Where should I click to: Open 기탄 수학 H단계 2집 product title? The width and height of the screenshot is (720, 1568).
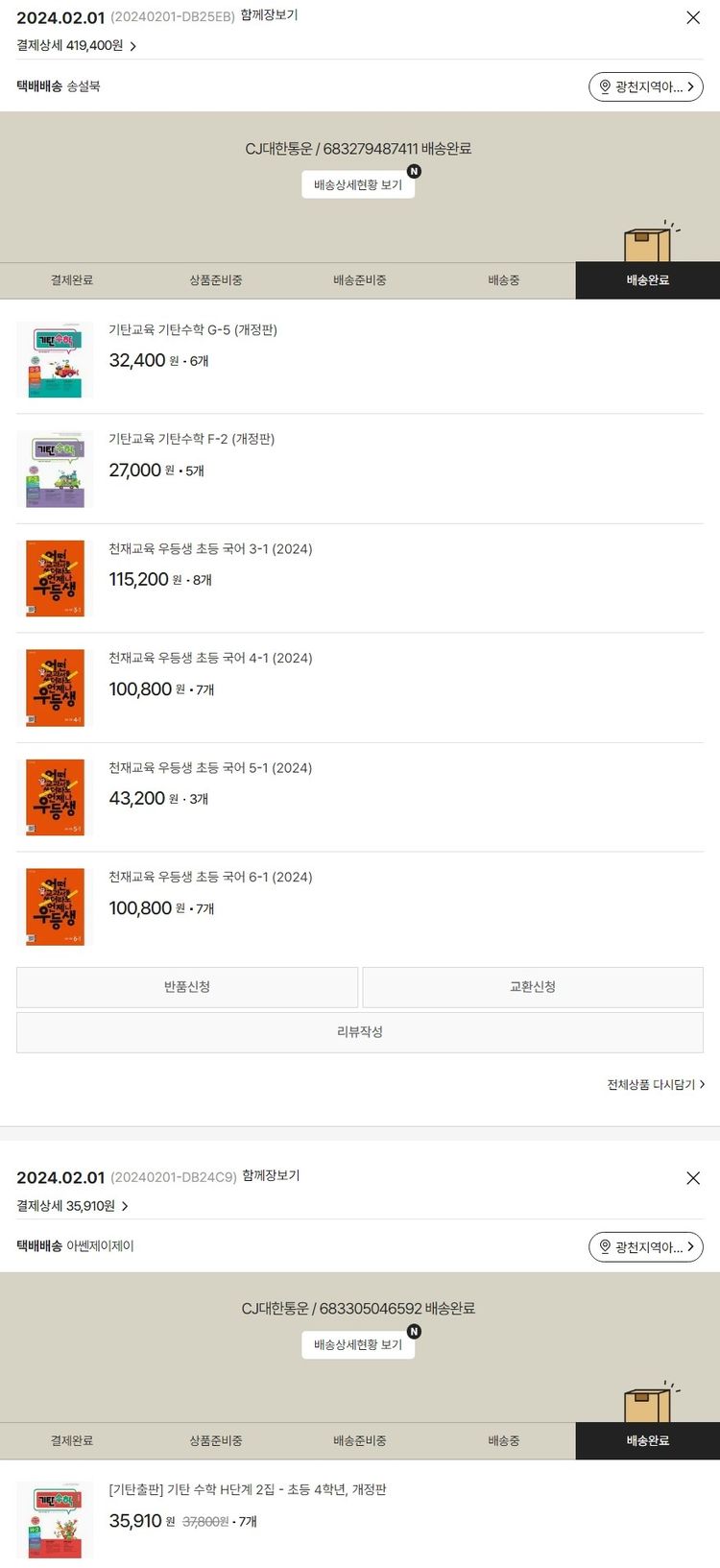click(x=248, y=1489)
